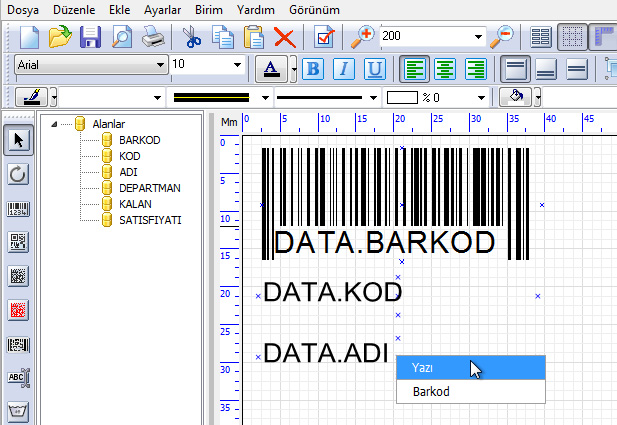Image resolution: width=617 pixels, height=425 pixels.
Task: Click the line pen color button
Action: 31,97
